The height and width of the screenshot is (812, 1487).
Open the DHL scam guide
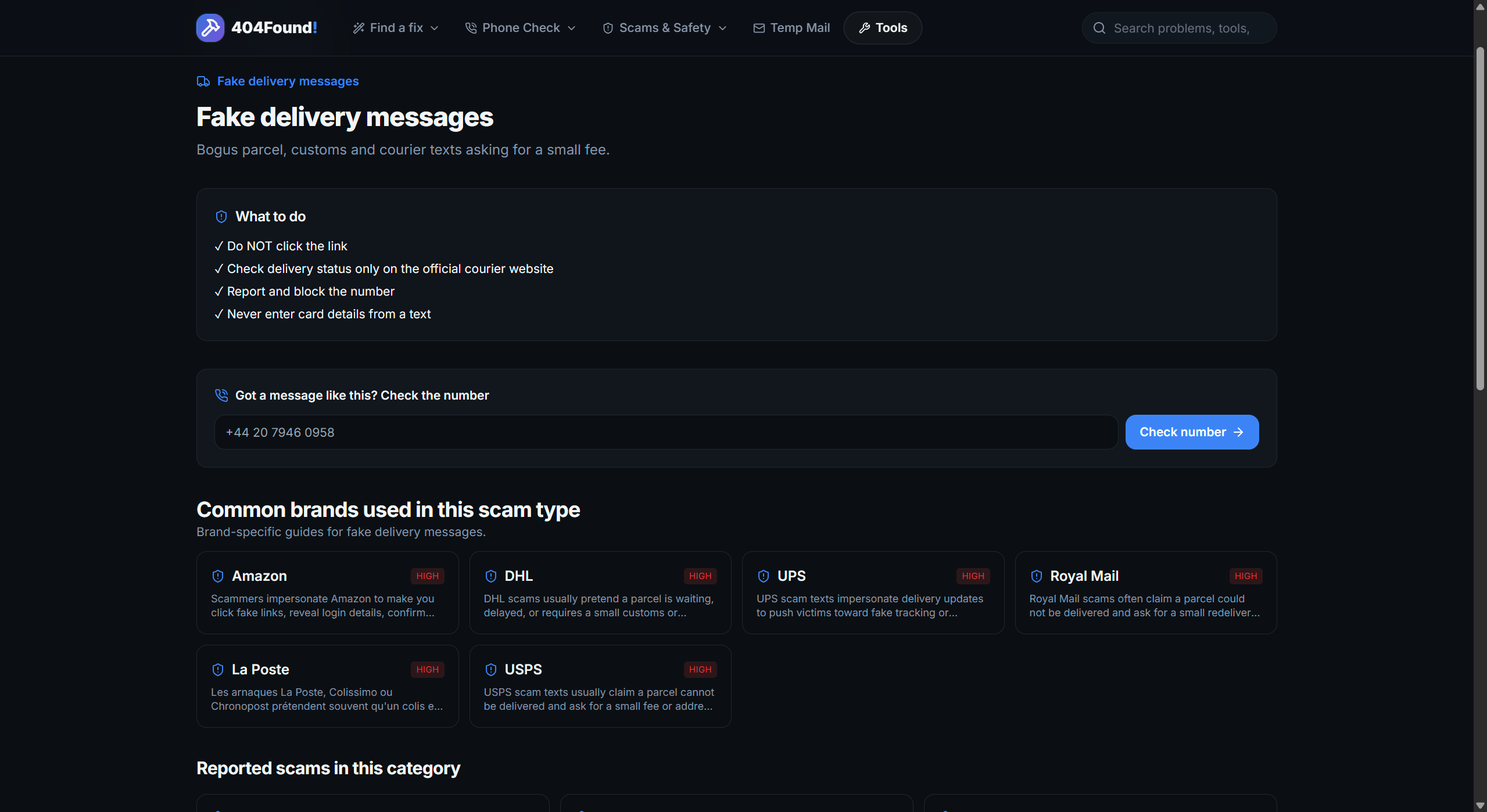pyautogui.click(x=600, y=592)
